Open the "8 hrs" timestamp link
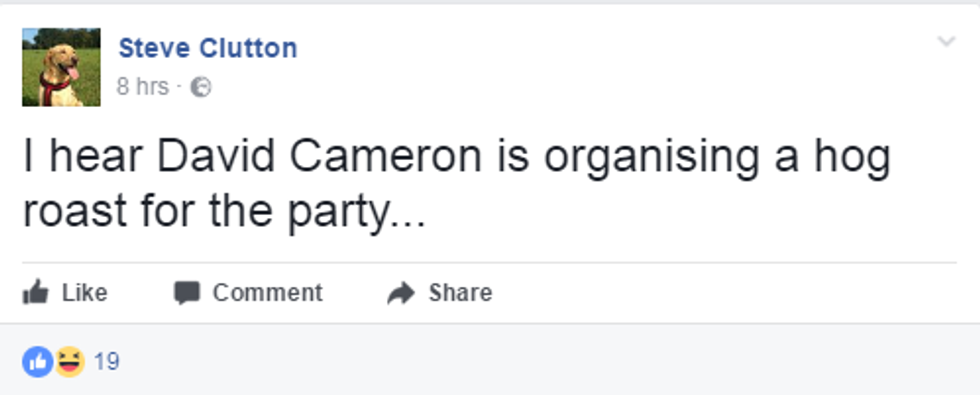The width and height of the screenshot is (980, 395). 142,87
